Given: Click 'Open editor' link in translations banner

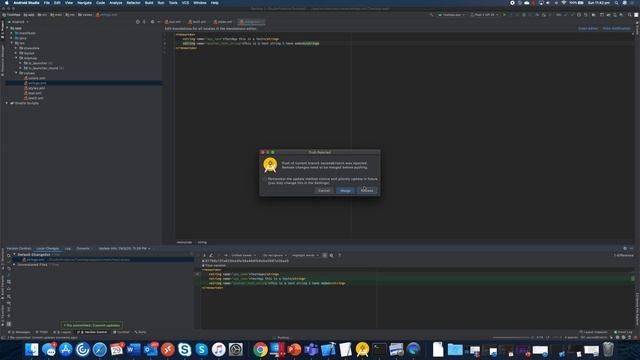Looking at the screenshot, I should tap(588, 29).
